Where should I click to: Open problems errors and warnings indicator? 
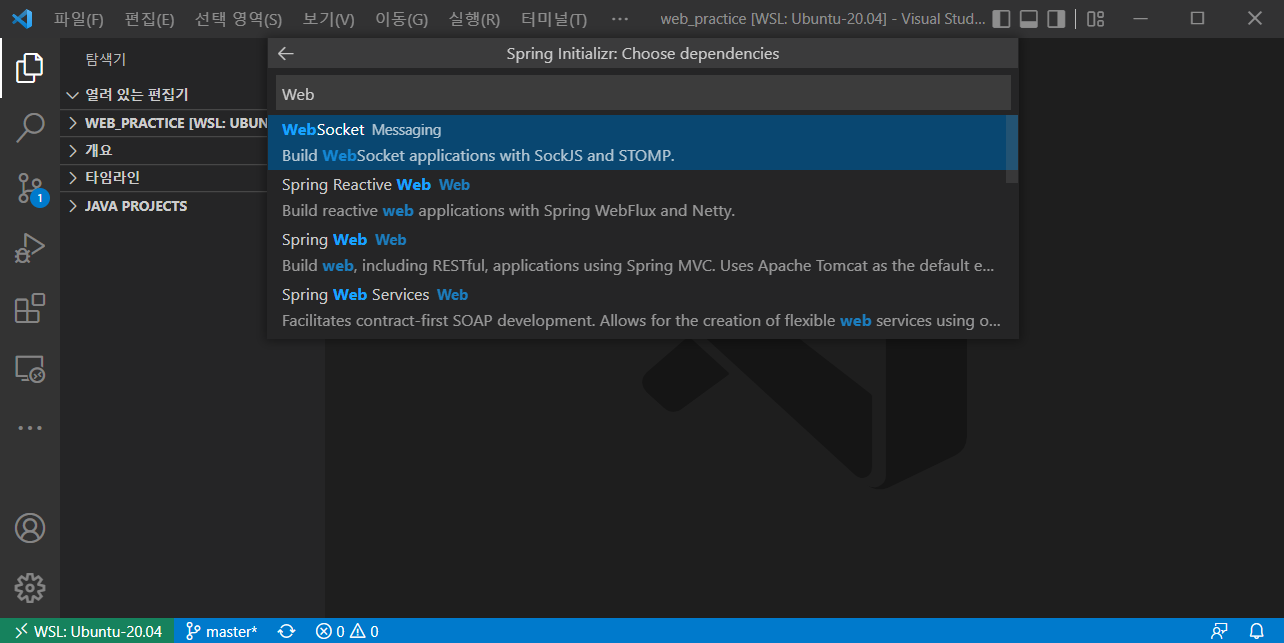(347, 631)
